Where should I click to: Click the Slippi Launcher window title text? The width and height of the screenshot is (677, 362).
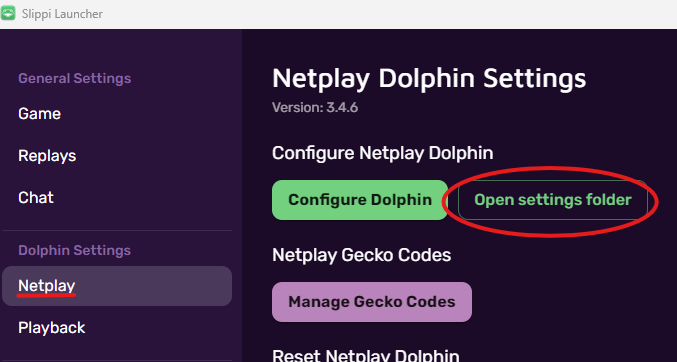pyautogui.click(x=62, y=14)
